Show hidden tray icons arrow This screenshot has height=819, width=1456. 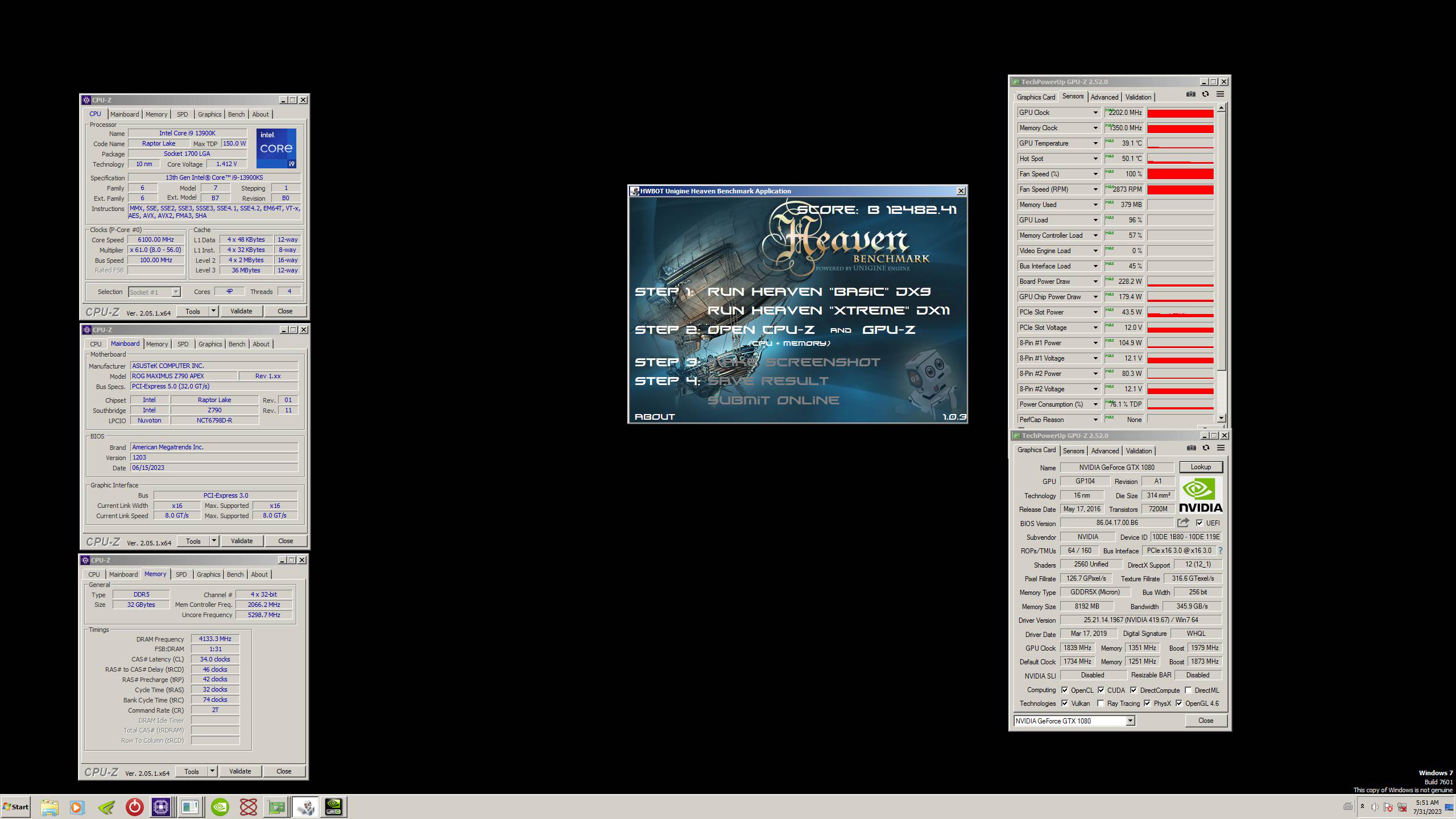point(1362,806)
